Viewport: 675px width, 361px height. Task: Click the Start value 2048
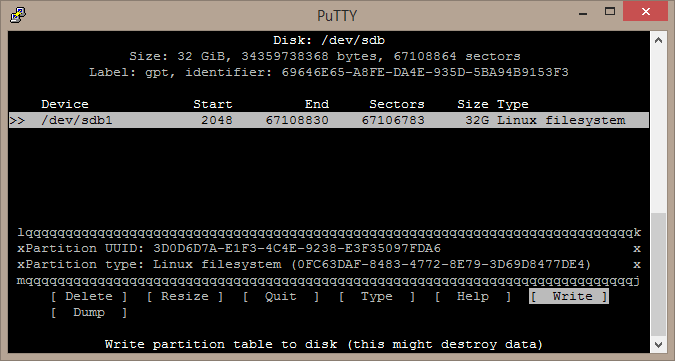(217, 120)
